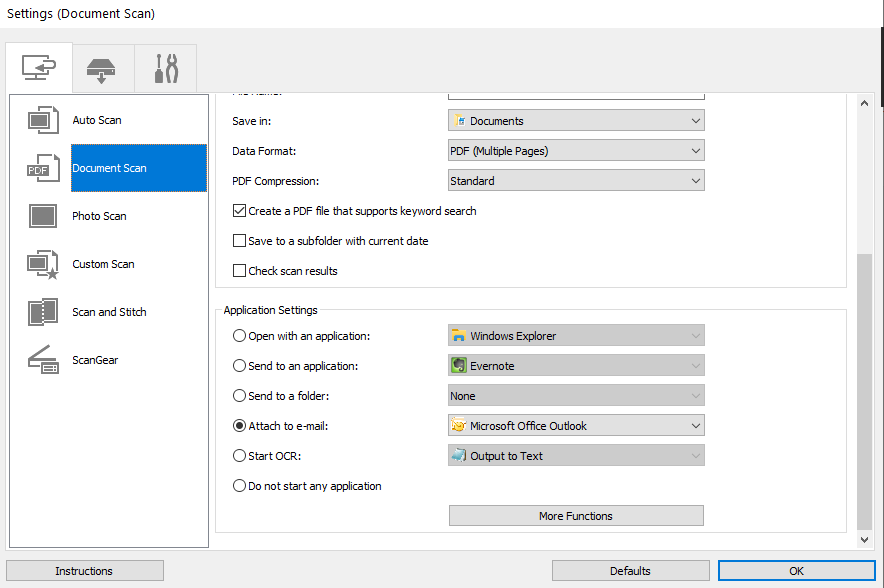
Task: Click the Document Scan PDF icon
Action: point(43,168)
